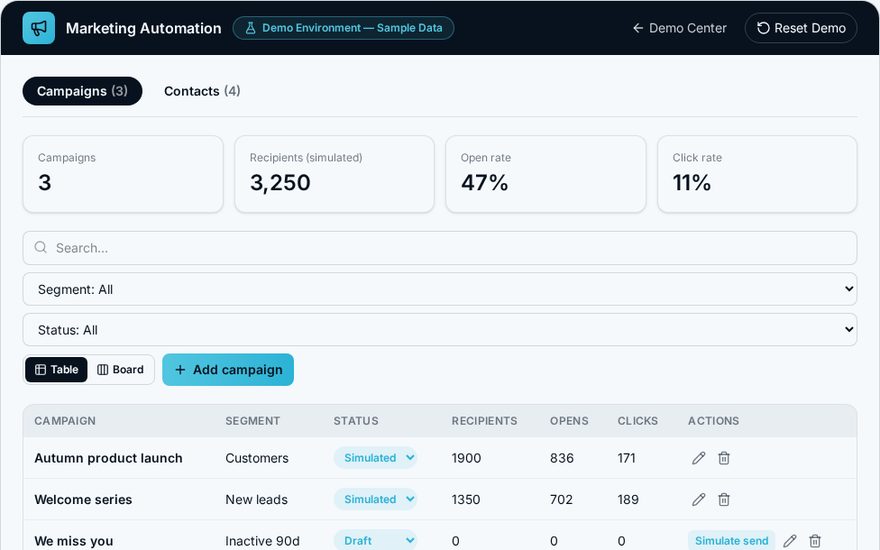Click the Opens column header

coord(569,421)
